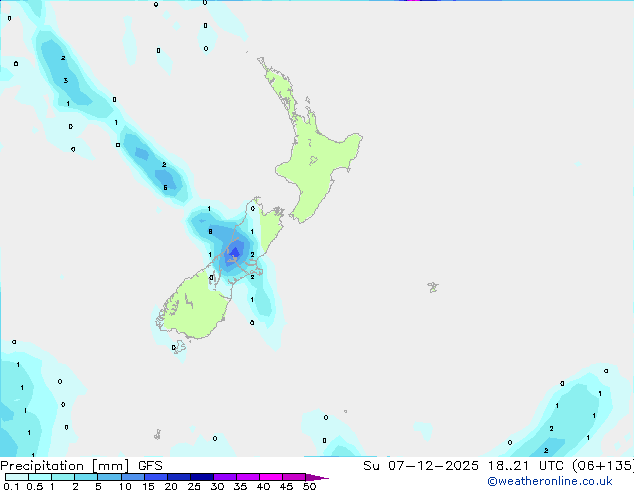Pick the 15–20 mm legend swatch

coord(155,477)
